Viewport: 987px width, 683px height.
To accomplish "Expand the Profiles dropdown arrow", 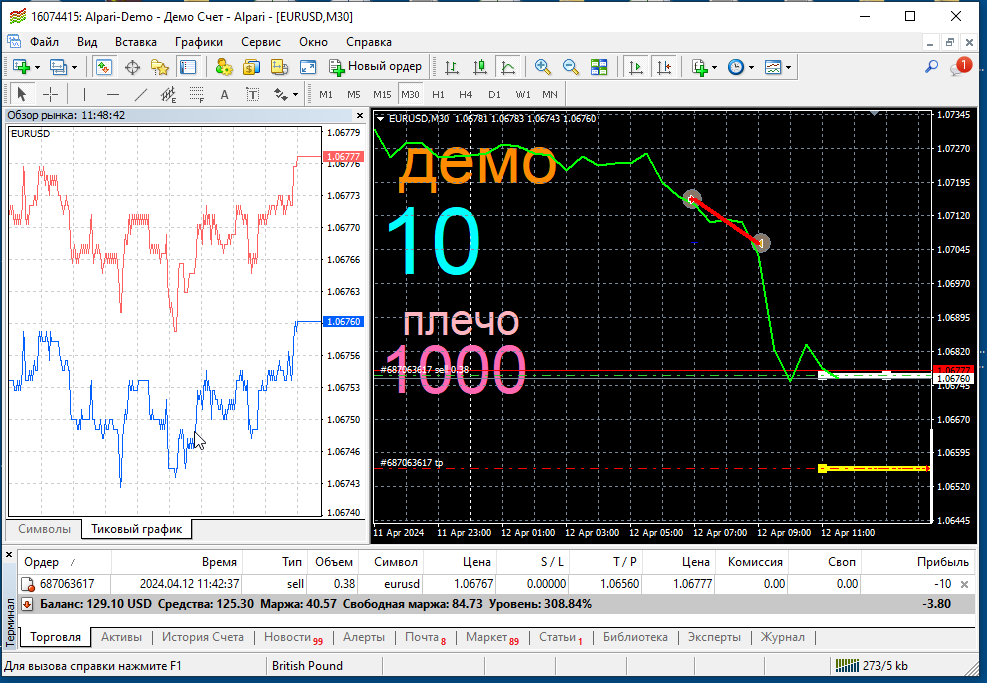I will coord(74,67).
